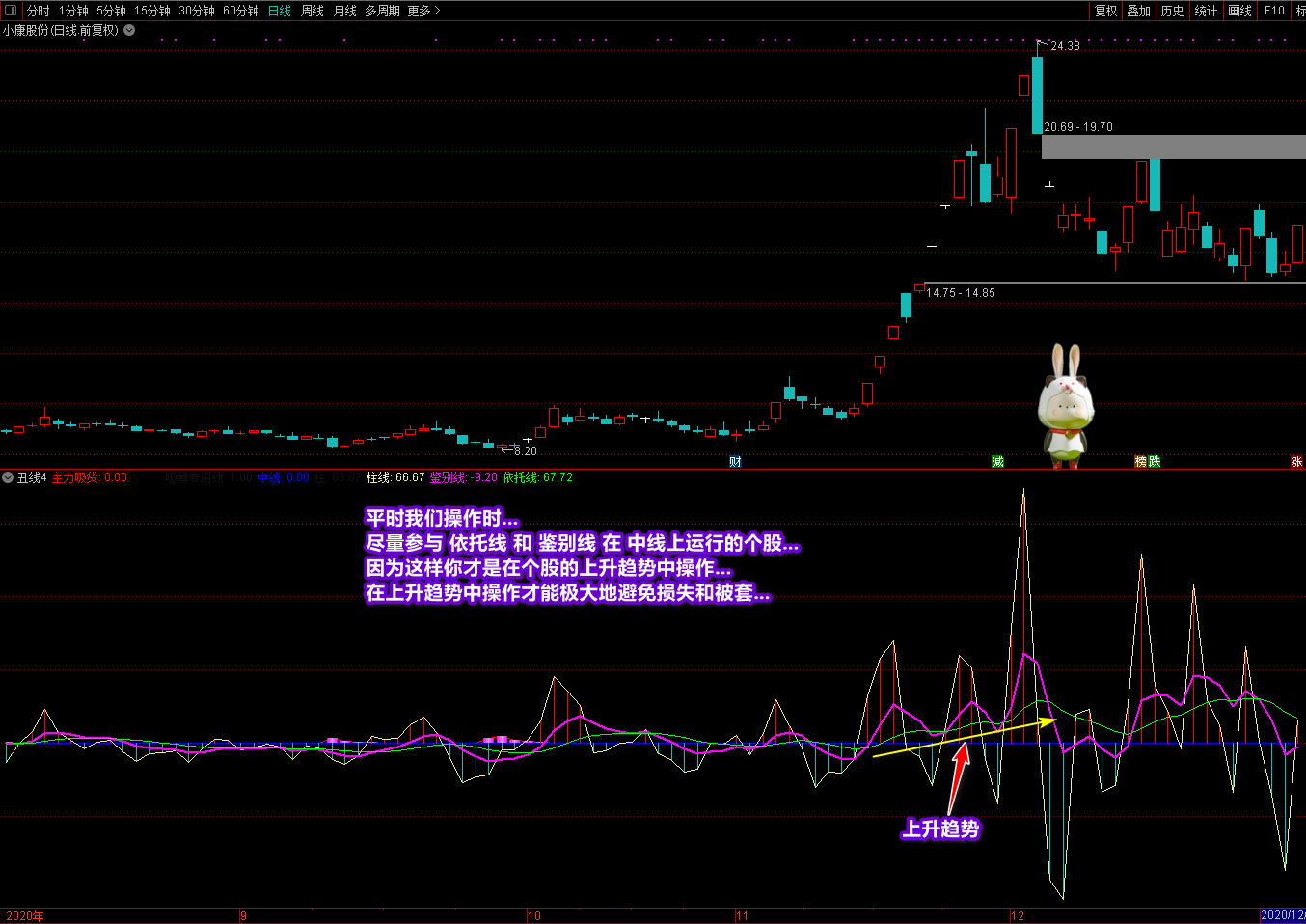Click the panel layout icon at top-left

(11, 11)
